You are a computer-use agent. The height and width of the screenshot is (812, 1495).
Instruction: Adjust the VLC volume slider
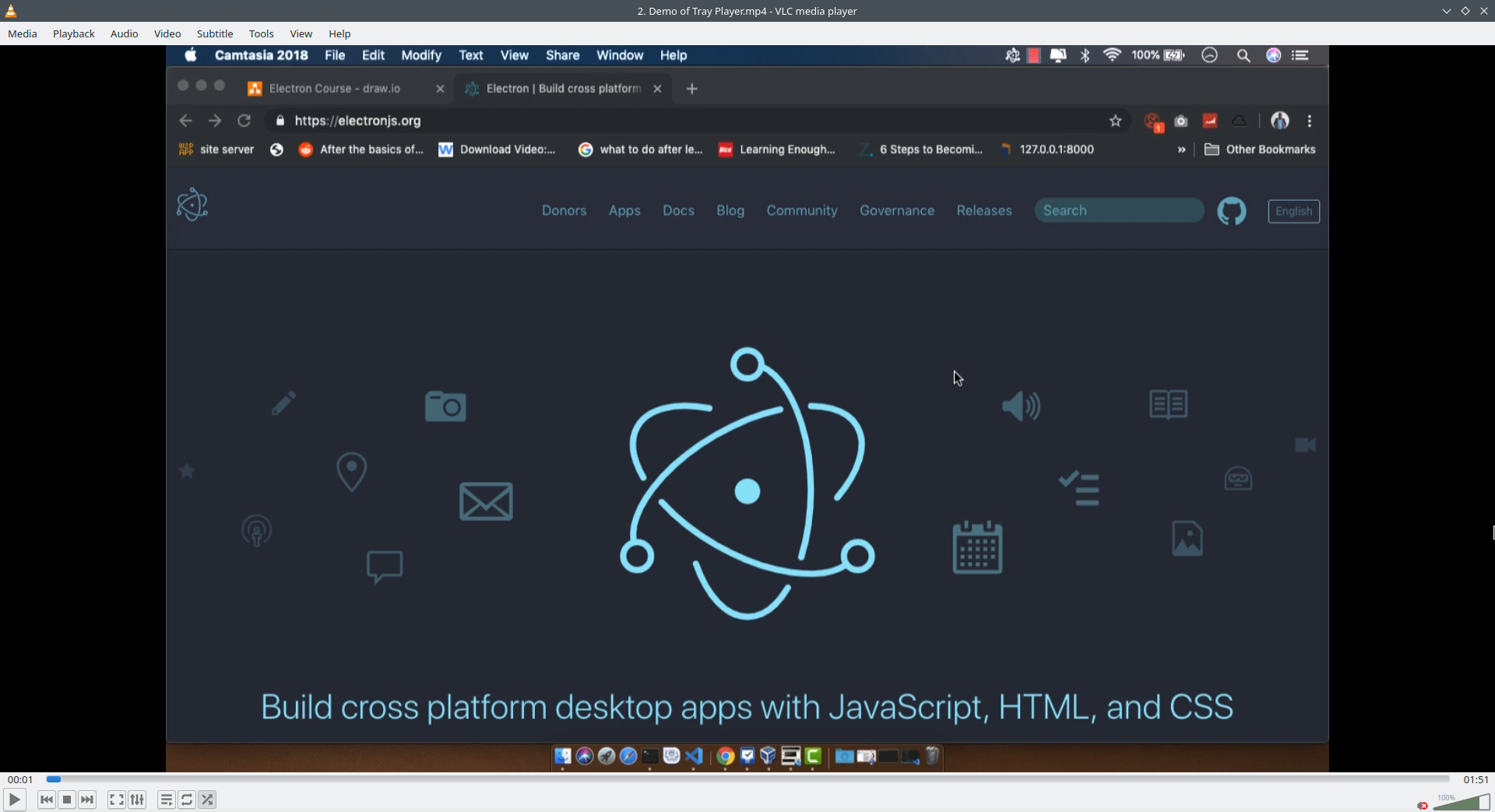point(1461,802)
